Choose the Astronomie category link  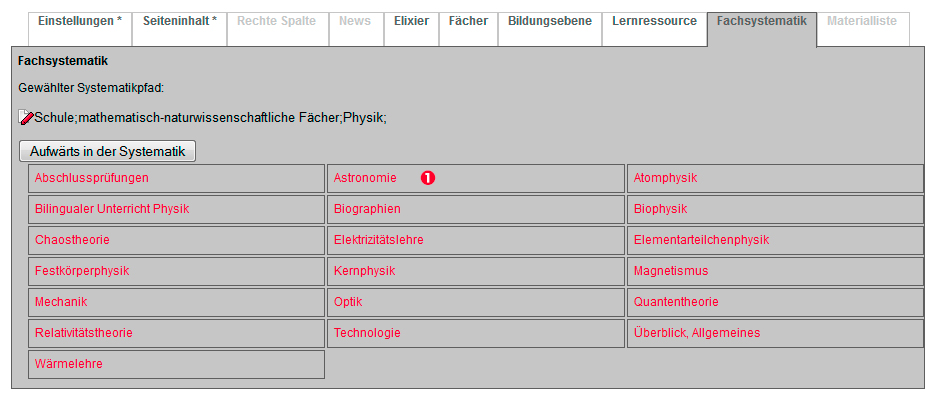coord(365,178)
